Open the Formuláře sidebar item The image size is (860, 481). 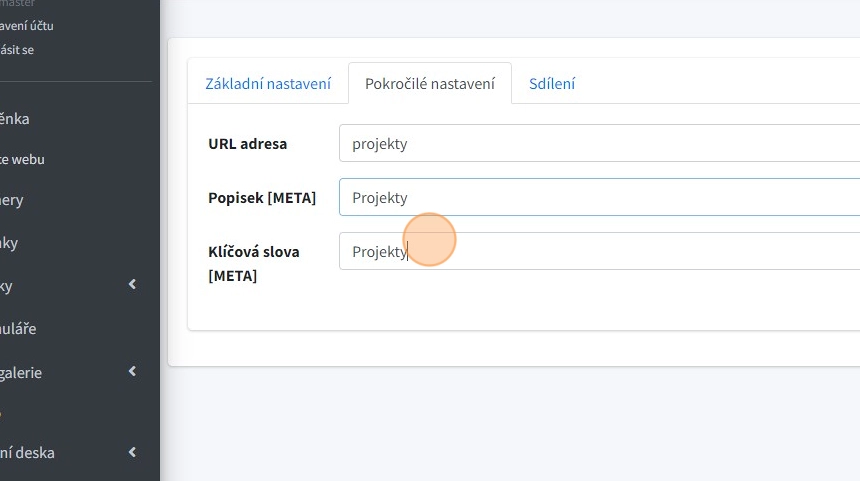point(18,328)
